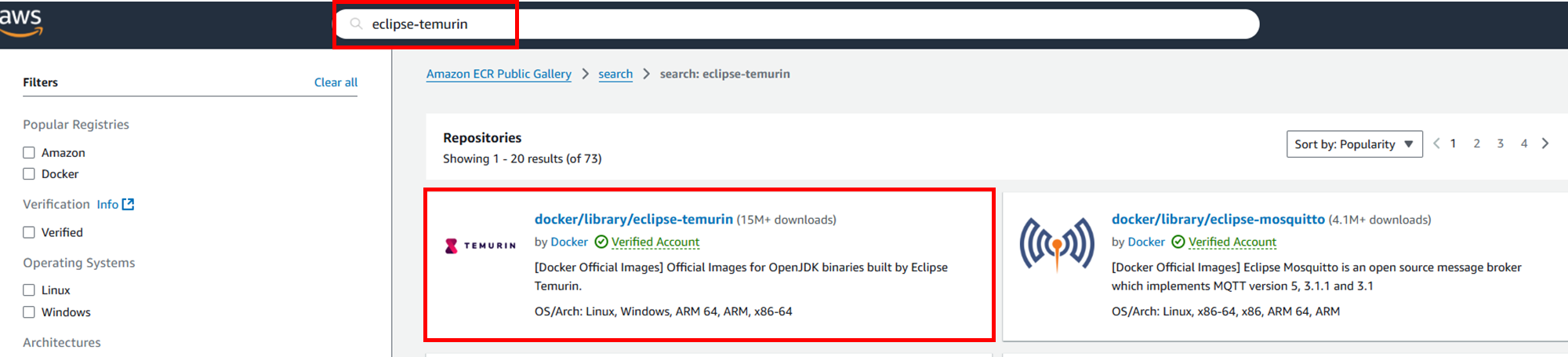Click the Temurin logo thumbnail

(481, 246)
